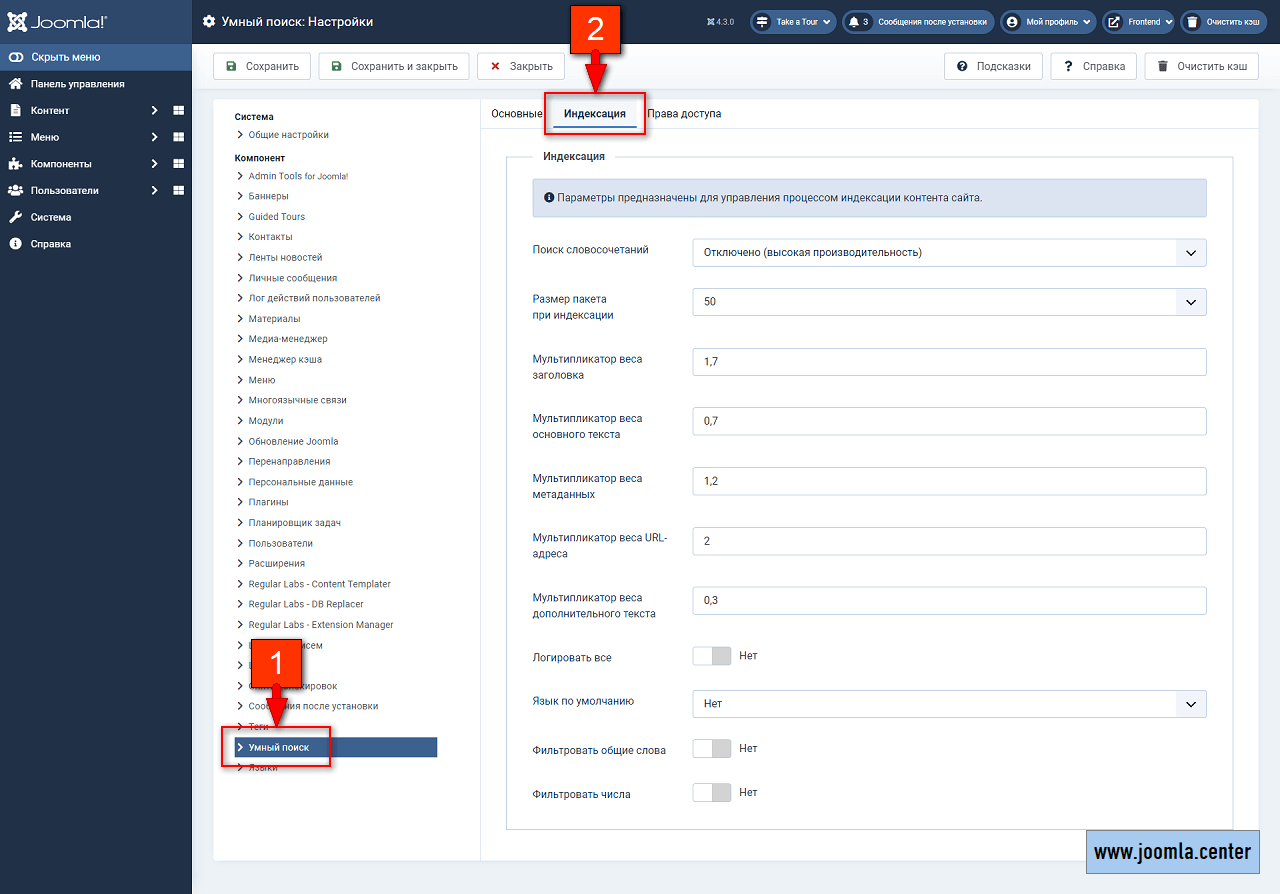Toggle the Фильтровать числа switch
The width and height of the screenshot is (1280, 894).
coord(711,793)
